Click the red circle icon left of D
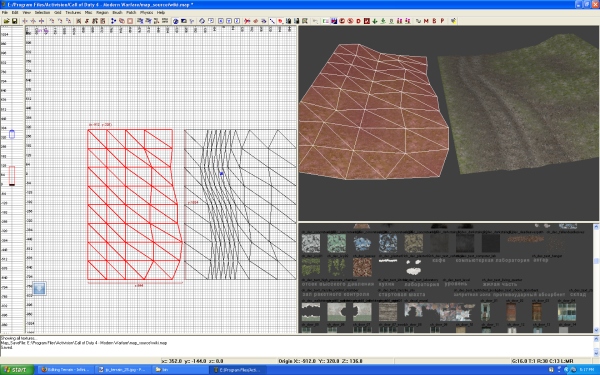 tap(350, 21)
